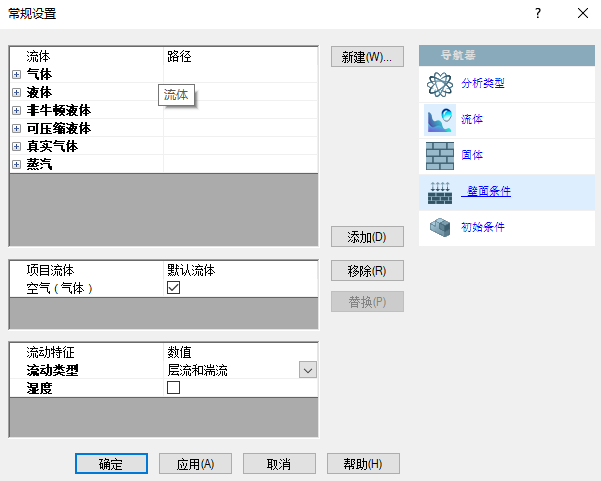Screen dimensions: 601x481
Task: Go to 流体 navigator link
Action: (x=472, y=119)
